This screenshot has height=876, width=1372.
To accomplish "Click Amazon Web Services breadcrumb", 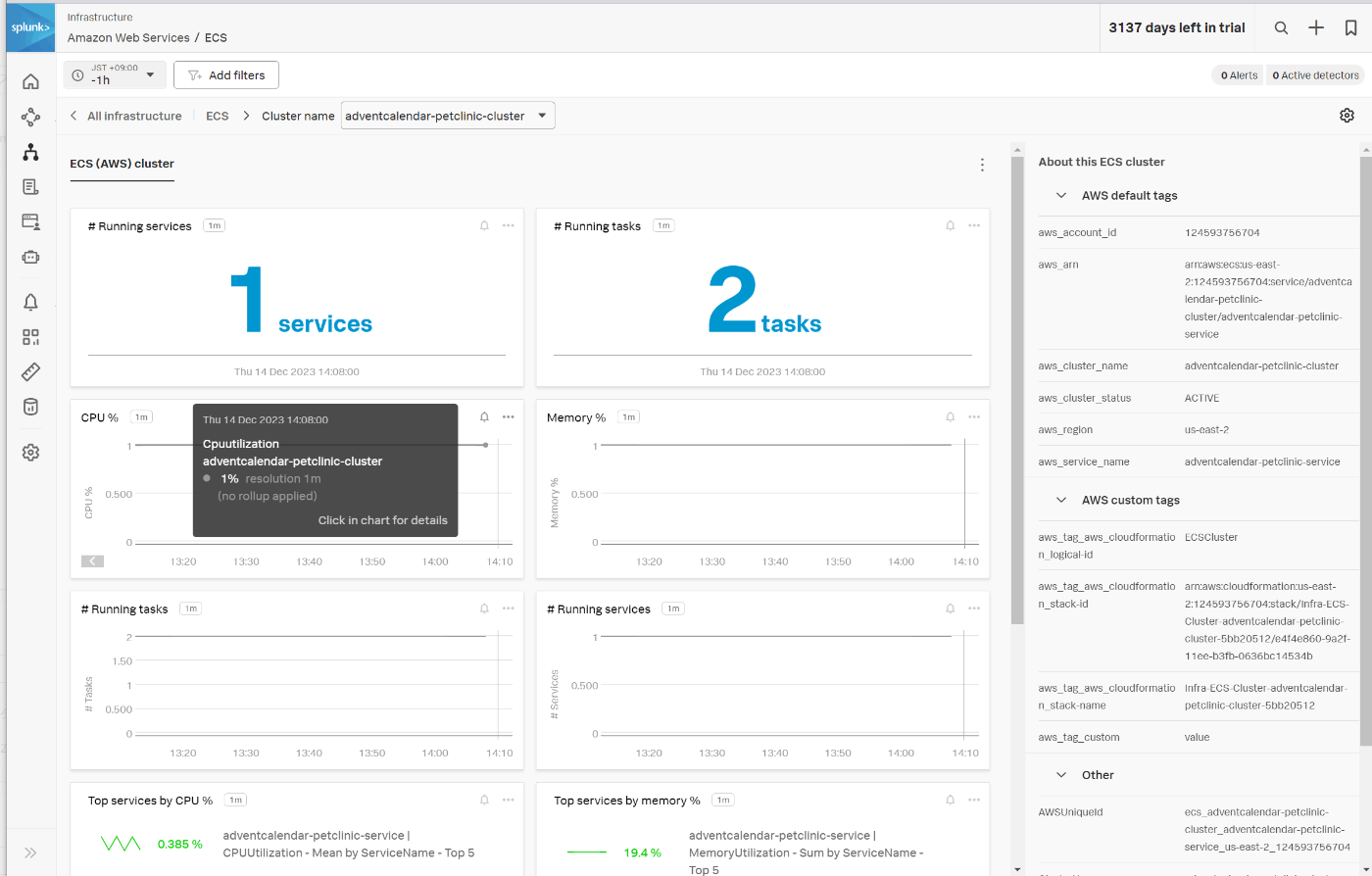I will [x=128, y=37].
